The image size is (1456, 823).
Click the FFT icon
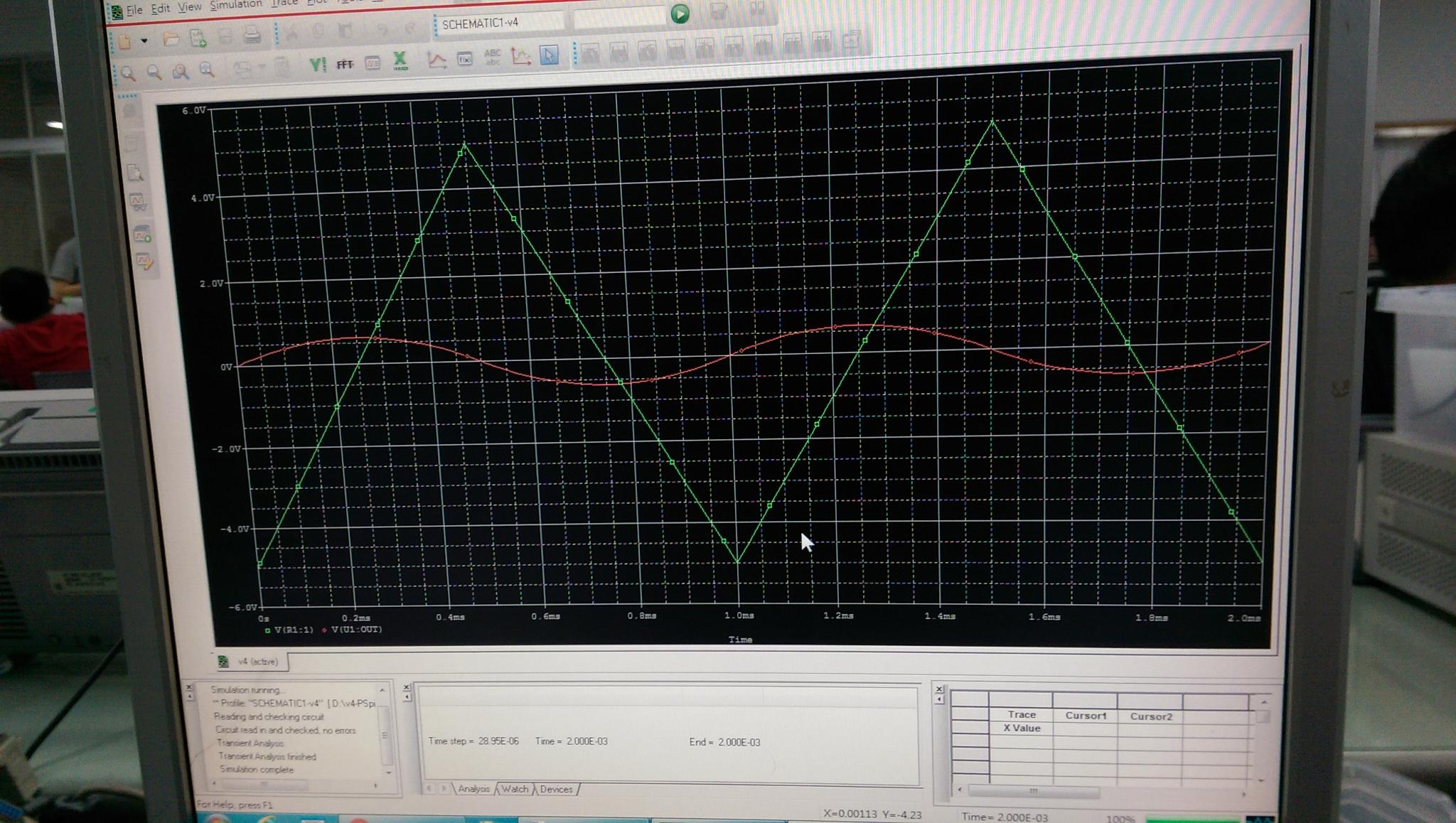coord(345,64)
